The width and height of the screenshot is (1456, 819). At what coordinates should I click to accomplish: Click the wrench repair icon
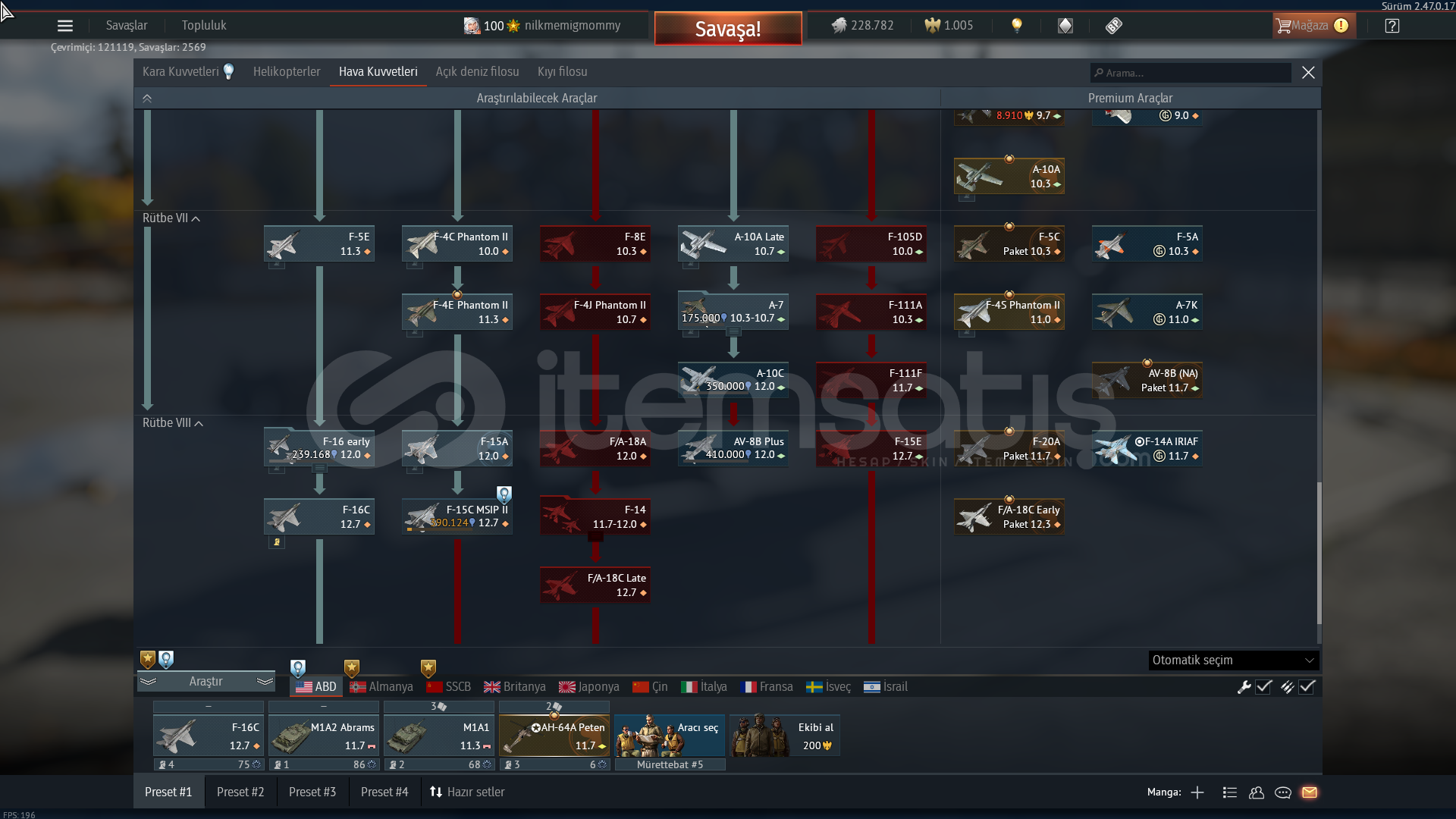1244,687
